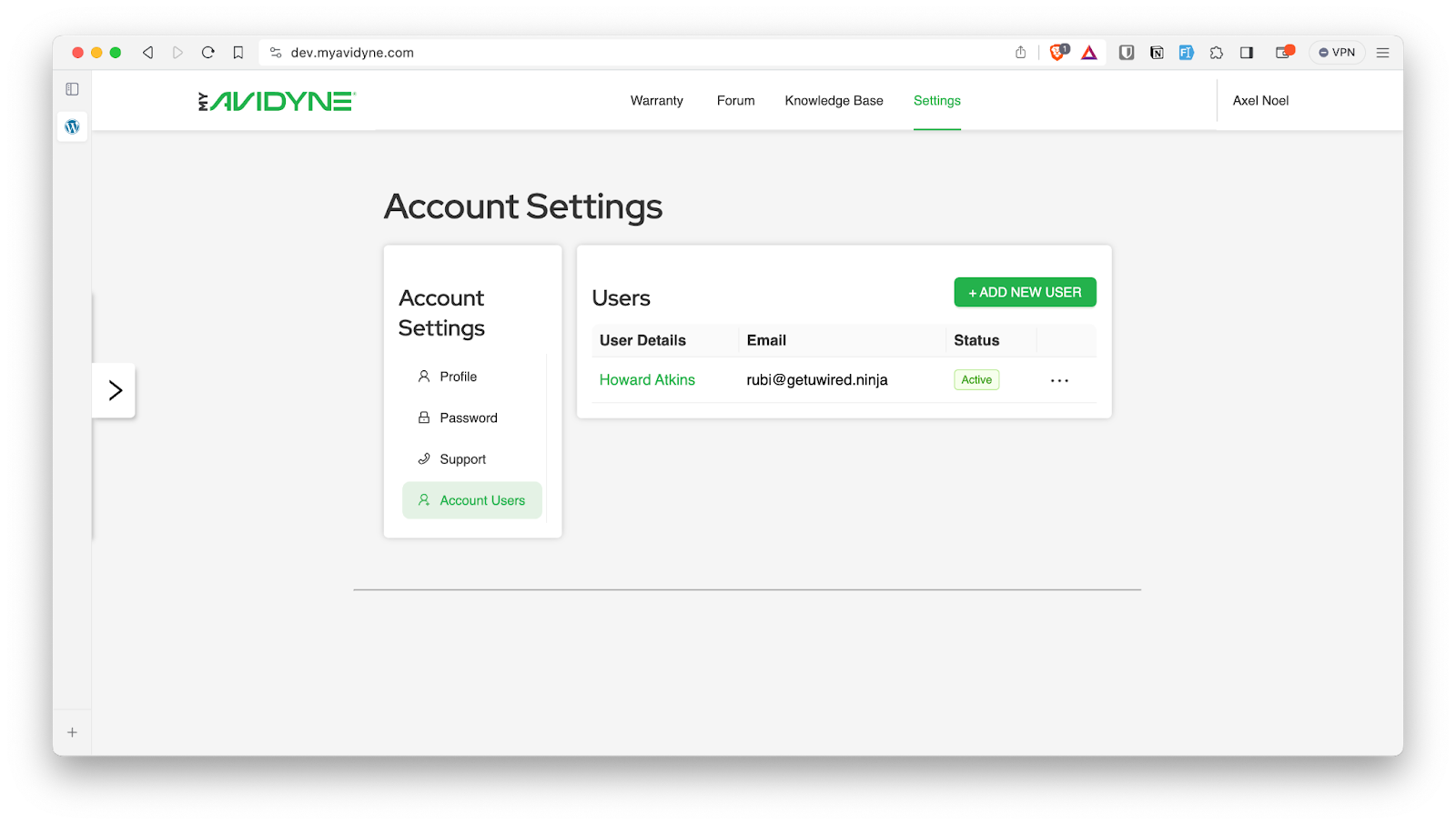Open the blue extension icon

(1187, 53)
